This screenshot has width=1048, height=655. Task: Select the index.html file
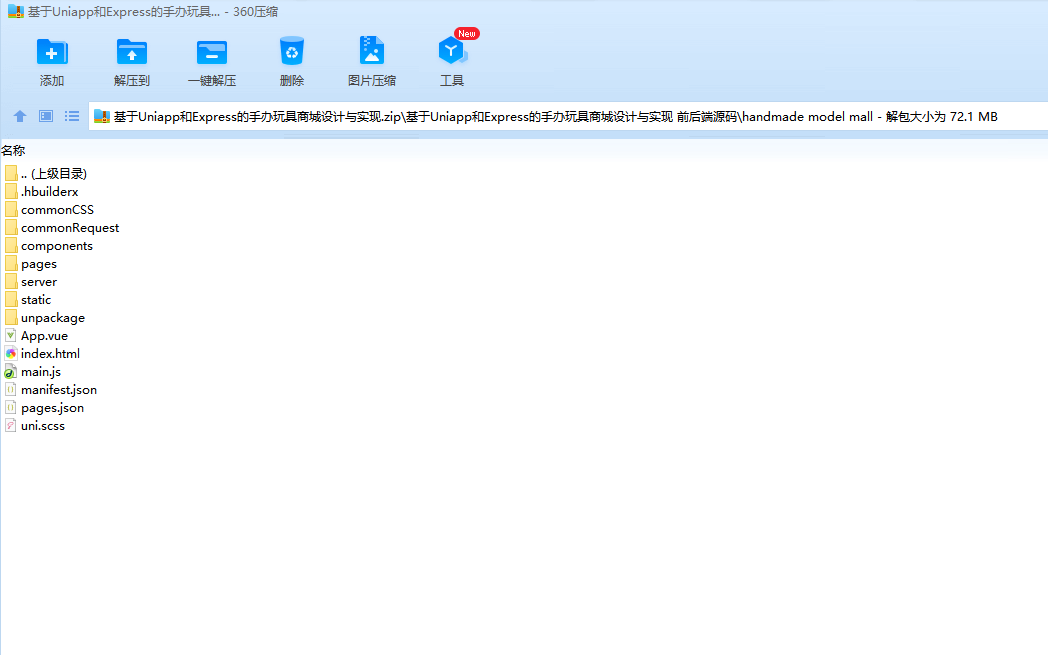[x=42, y=354]
